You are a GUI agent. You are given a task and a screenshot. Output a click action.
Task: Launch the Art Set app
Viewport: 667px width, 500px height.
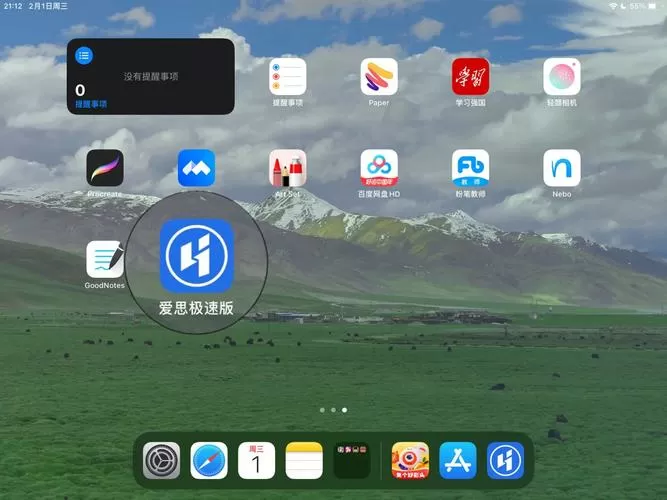point(288,168)
